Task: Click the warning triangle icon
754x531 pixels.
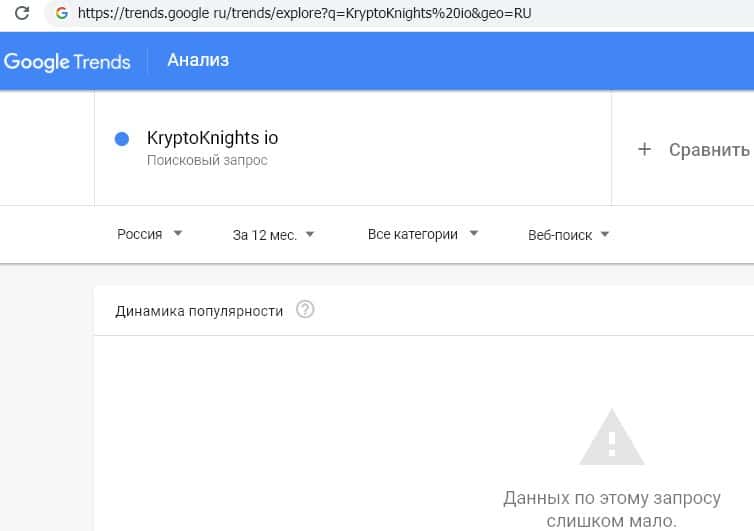Action: (x=612, y=438)
